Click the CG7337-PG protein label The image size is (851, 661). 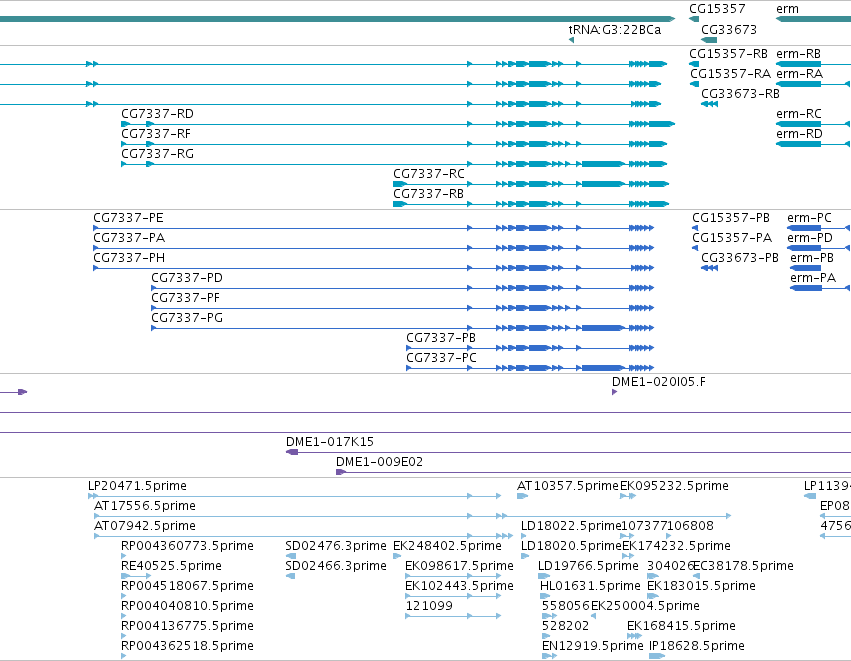187,319
